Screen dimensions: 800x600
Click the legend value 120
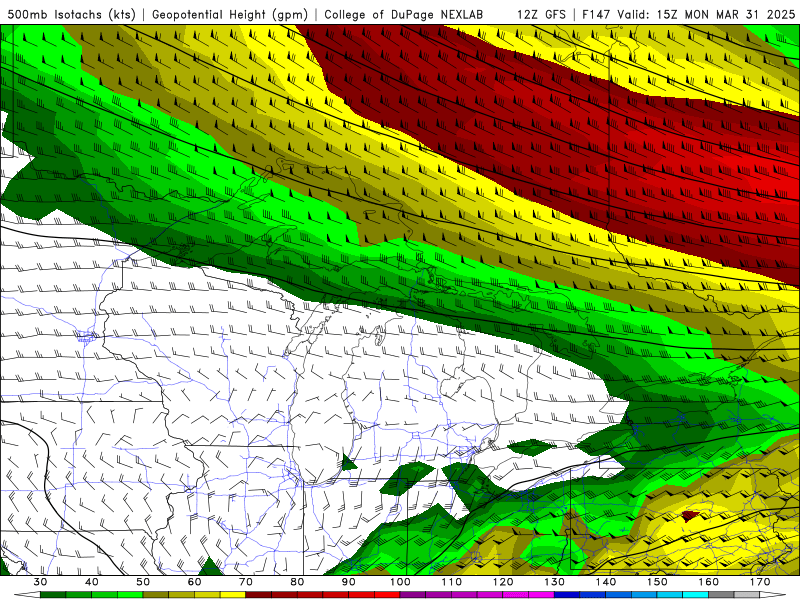tap(503, 582)
